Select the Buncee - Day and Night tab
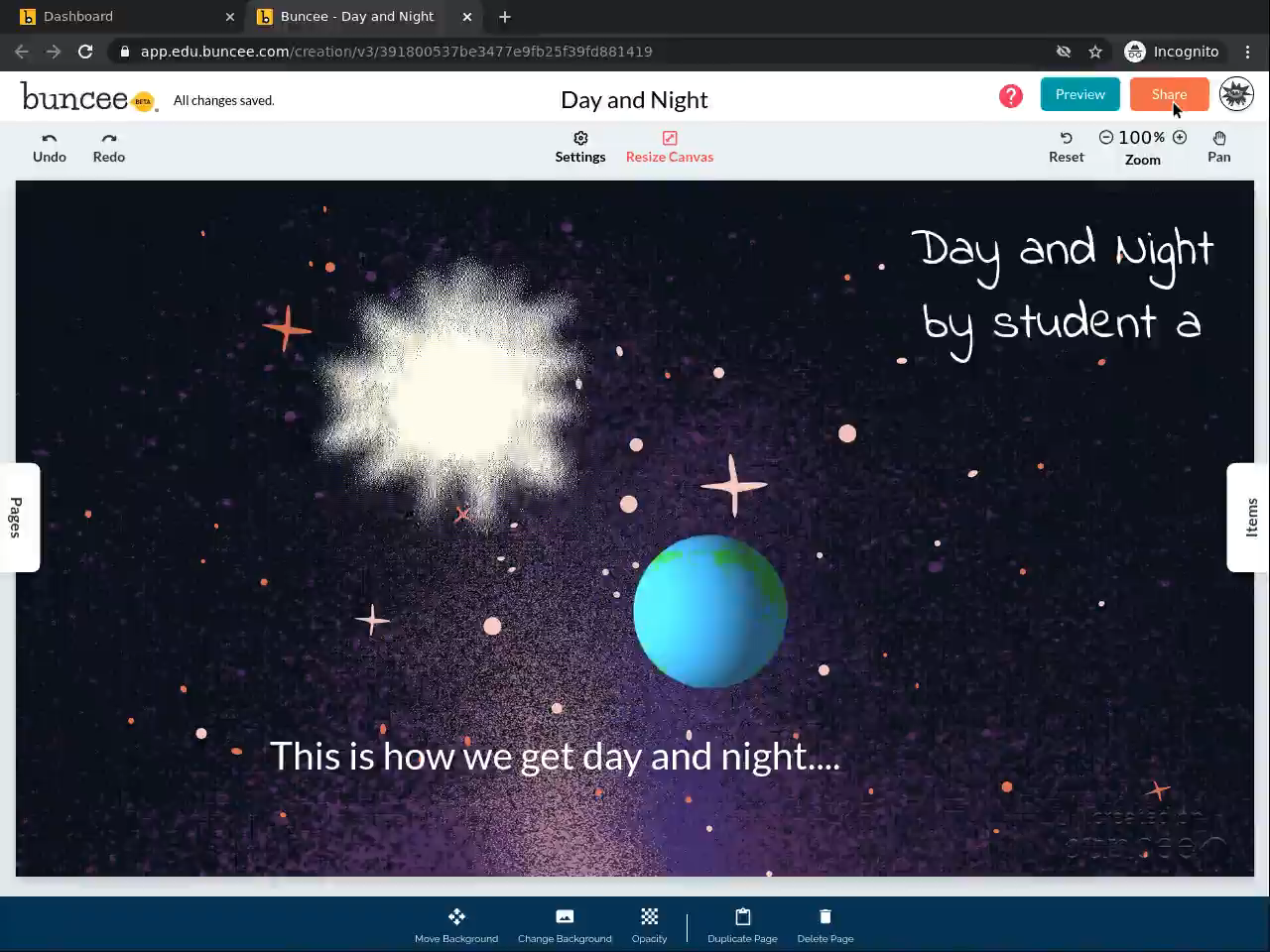1270x952 pixels. point(363,17)
